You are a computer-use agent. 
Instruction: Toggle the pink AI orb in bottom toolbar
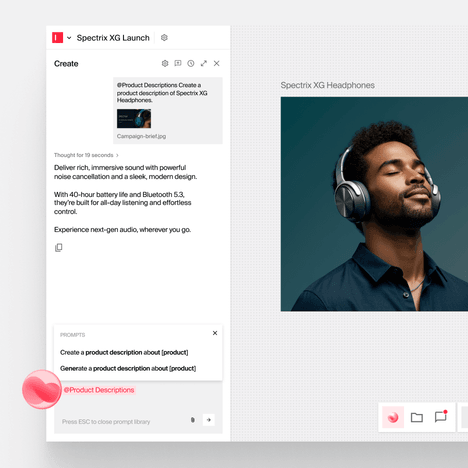pyautogui.click(x=393, y=417)
